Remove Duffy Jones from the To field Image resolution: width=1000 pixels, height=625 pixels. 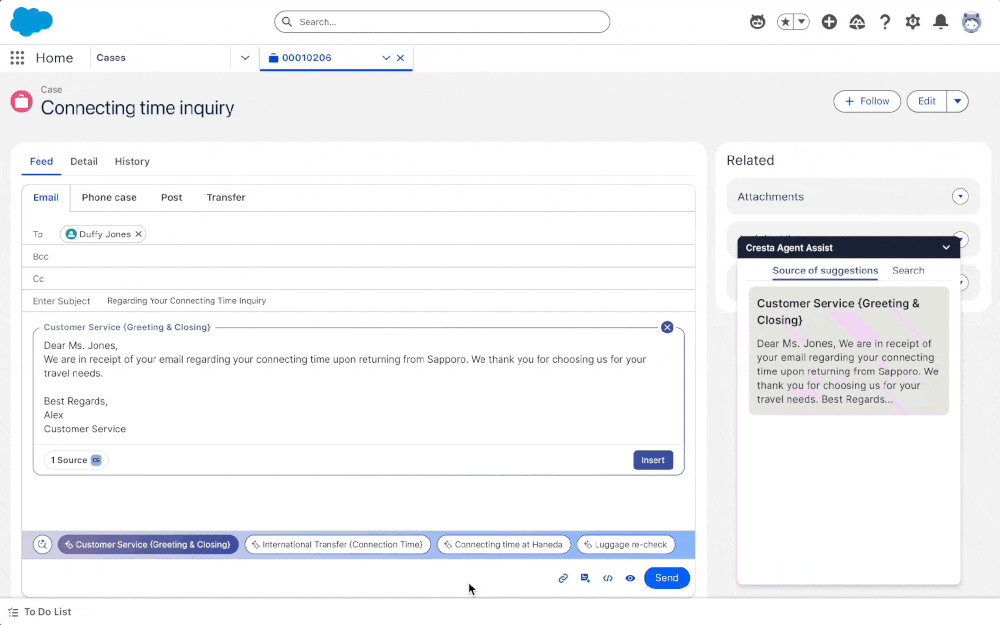point(138,234)
